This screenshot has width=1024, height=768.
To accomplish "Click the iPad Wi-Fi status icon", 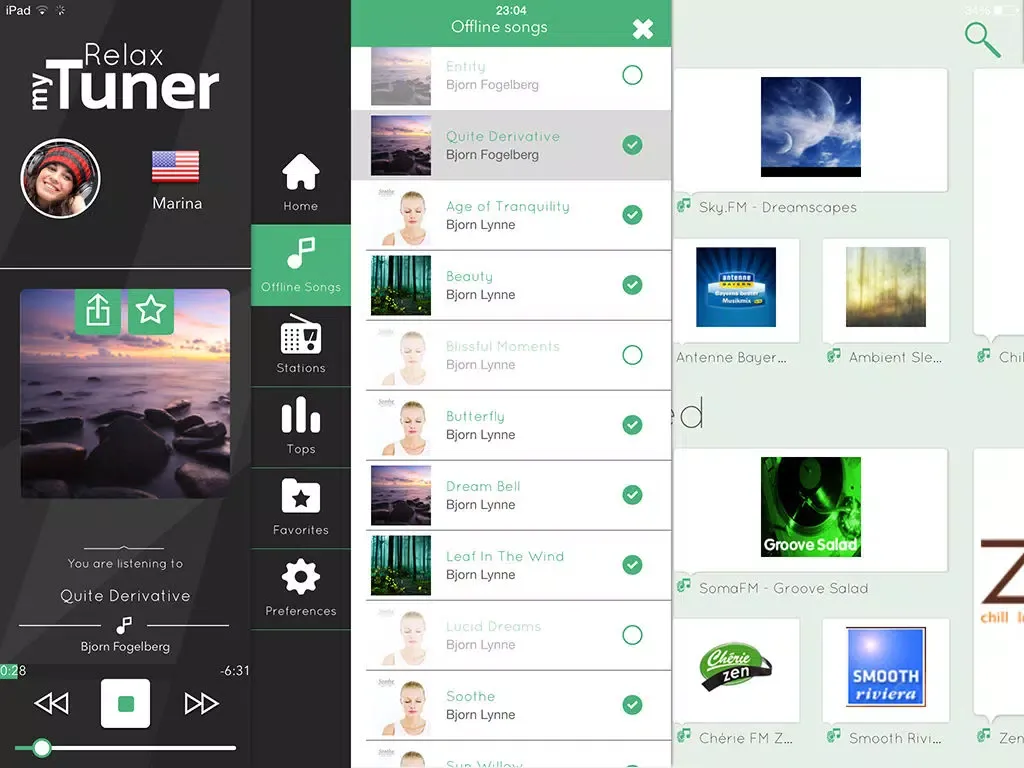I will tap(42, 10).
